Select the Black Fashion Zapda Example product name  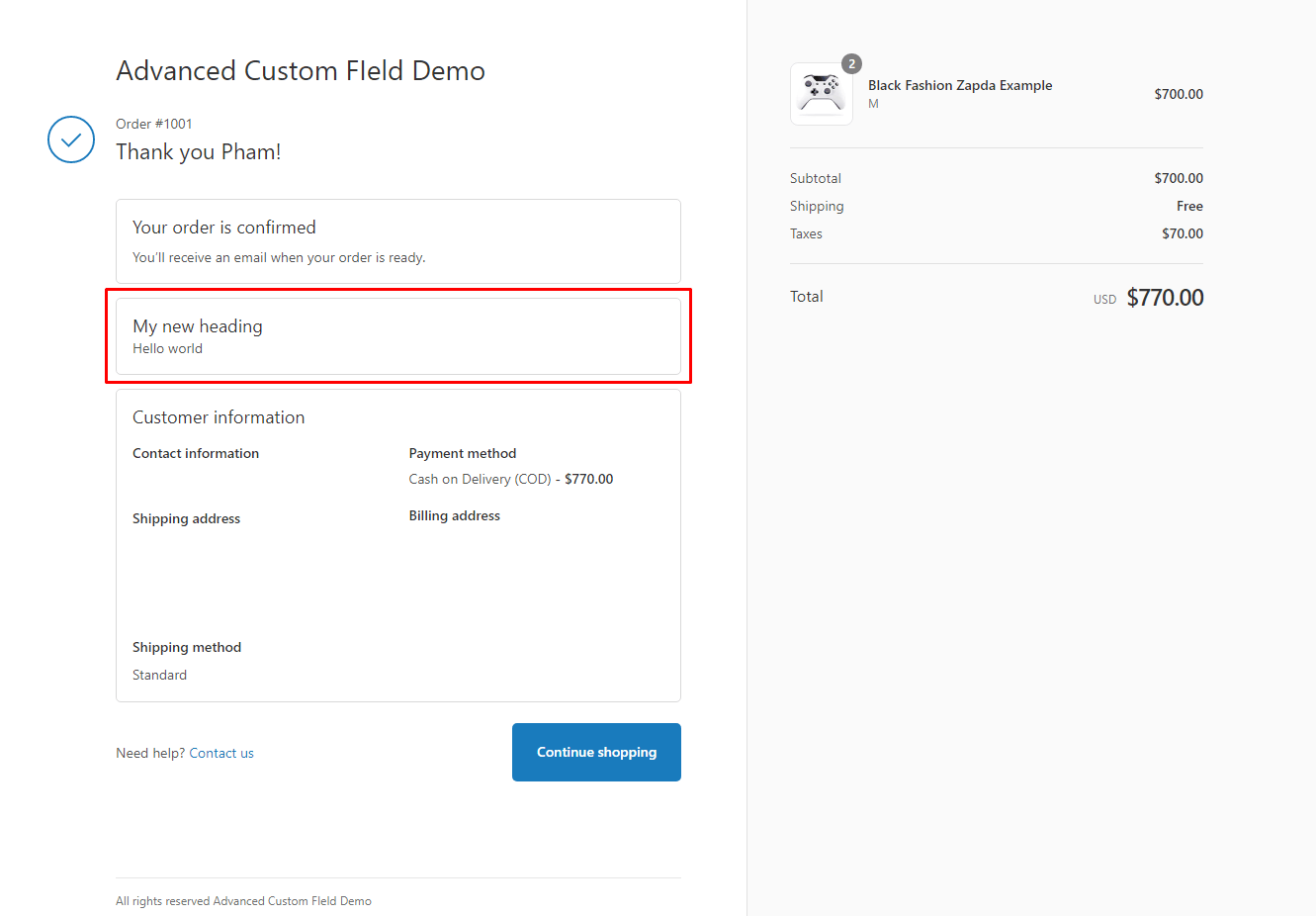tap(960, 85)
